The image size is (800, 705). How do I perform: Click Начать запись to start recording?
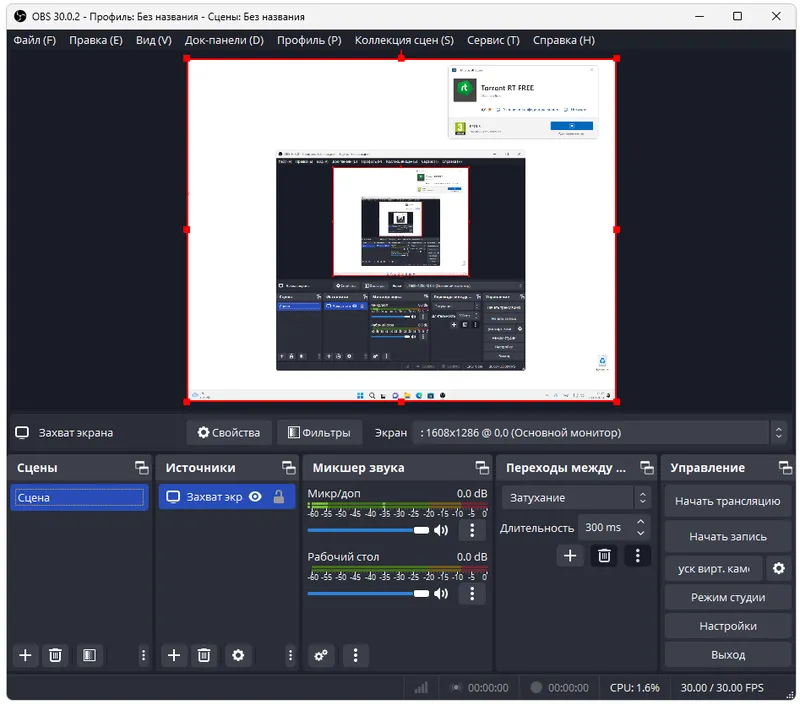(x=728, y=536)
